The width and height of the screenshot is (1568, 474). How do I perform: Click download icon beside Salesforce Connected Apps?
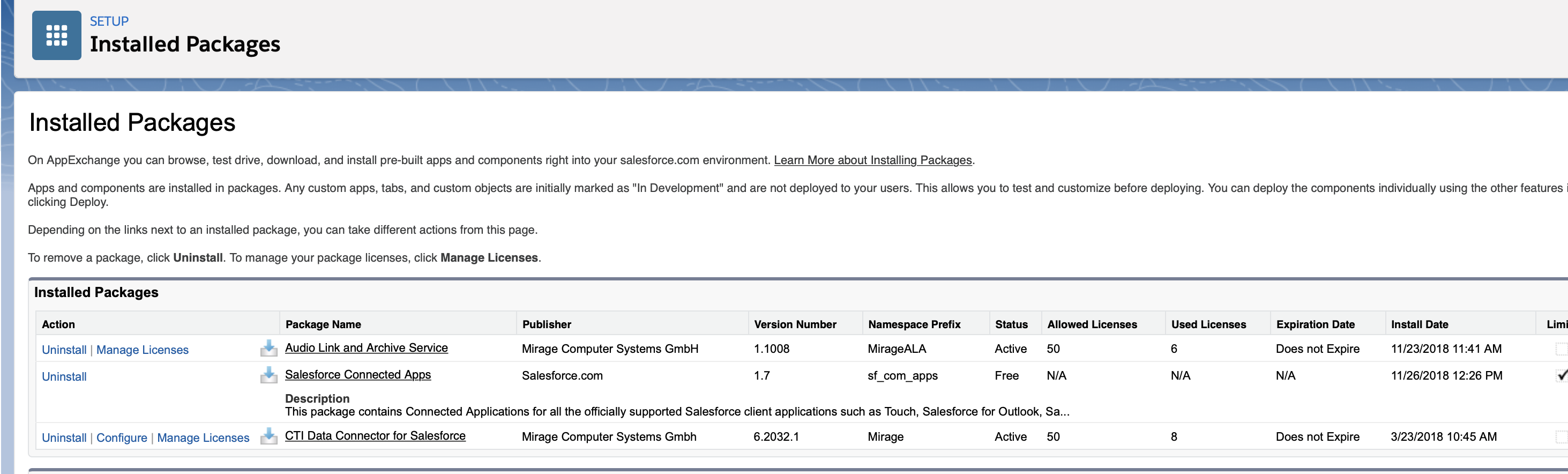click(x=268, y=375)
